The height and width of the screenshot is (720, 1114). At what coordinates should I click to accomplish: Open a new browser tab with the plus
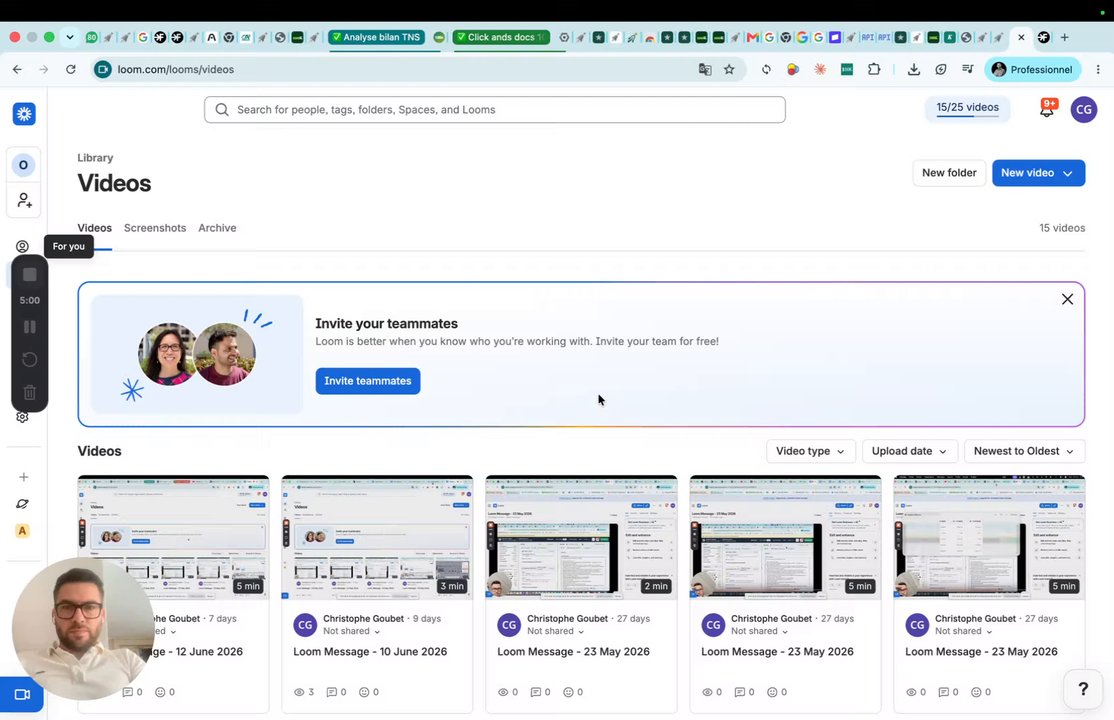coord(1064,37)
